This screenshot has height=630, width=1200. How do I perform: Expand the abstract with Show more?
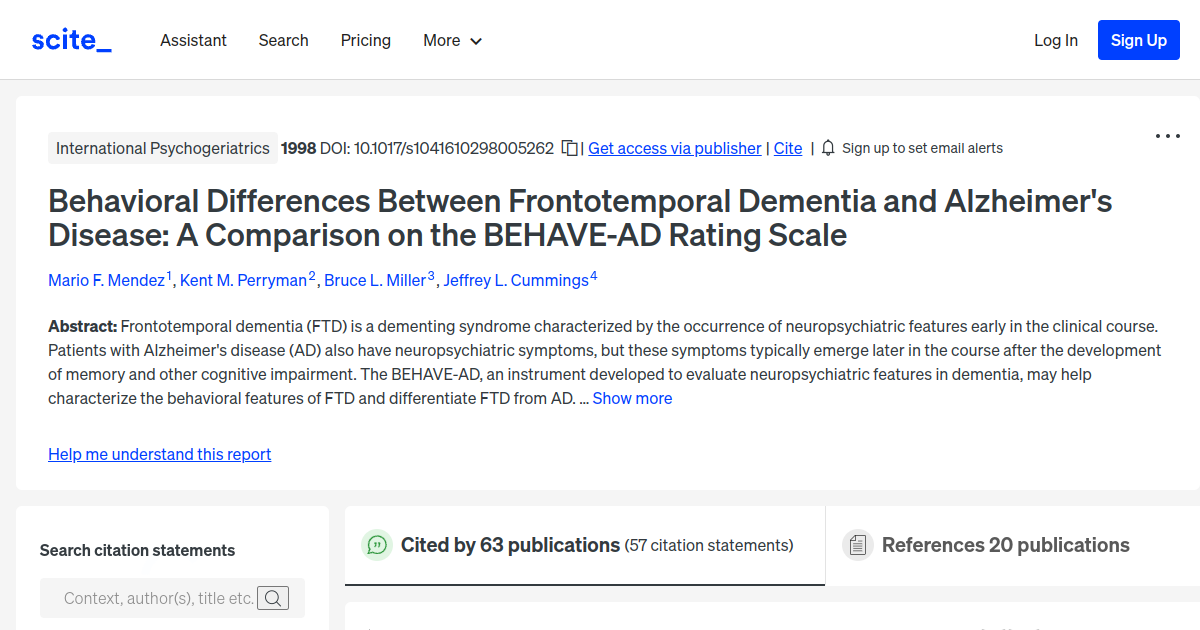(632, 398)
